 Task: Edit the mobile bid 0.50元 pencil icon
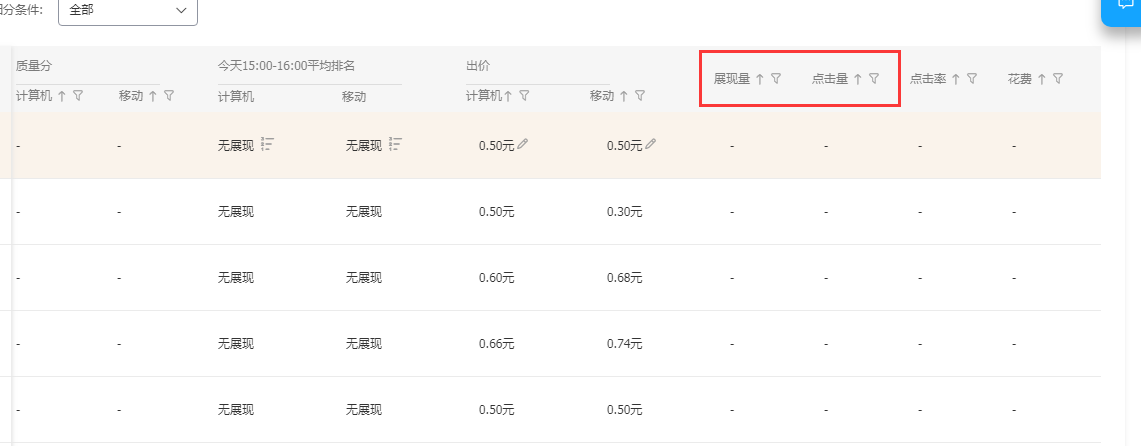[651, 145]
